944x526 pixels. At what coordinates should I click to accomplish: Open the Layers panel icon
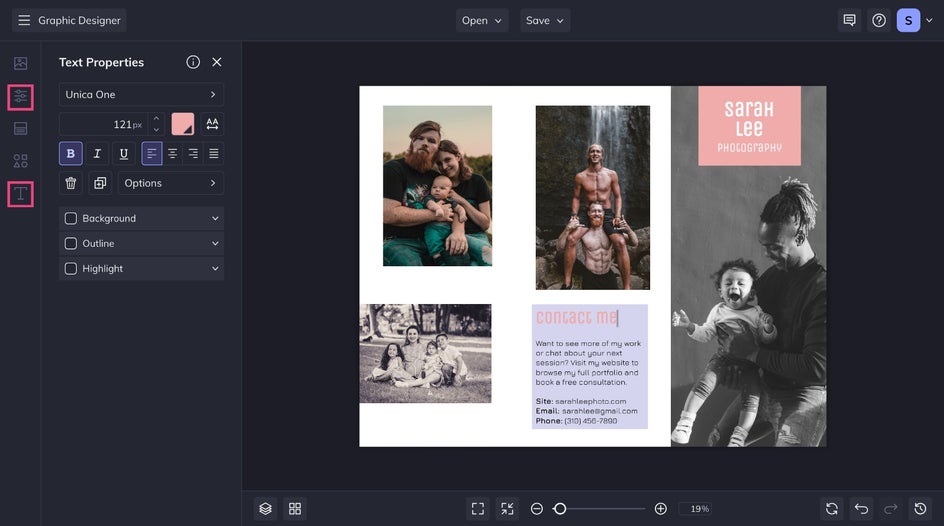coord(265,509)
